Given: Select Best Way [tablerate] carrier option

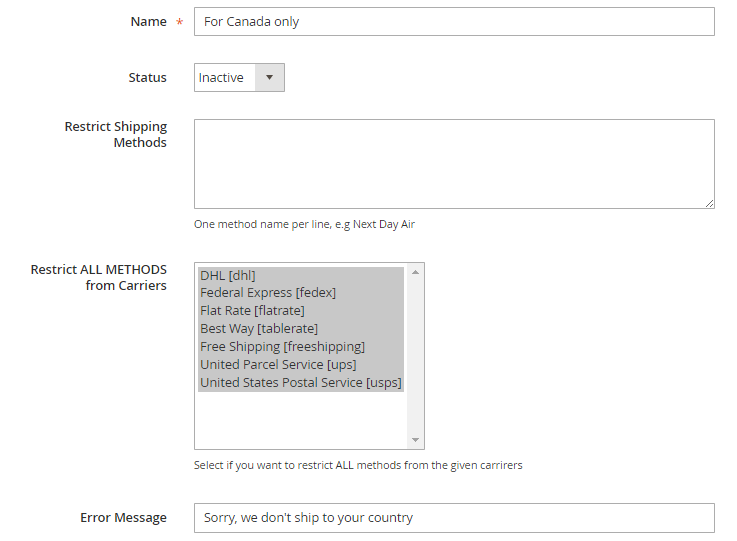Looking at the screenshot, I should (x=301, y=329).
